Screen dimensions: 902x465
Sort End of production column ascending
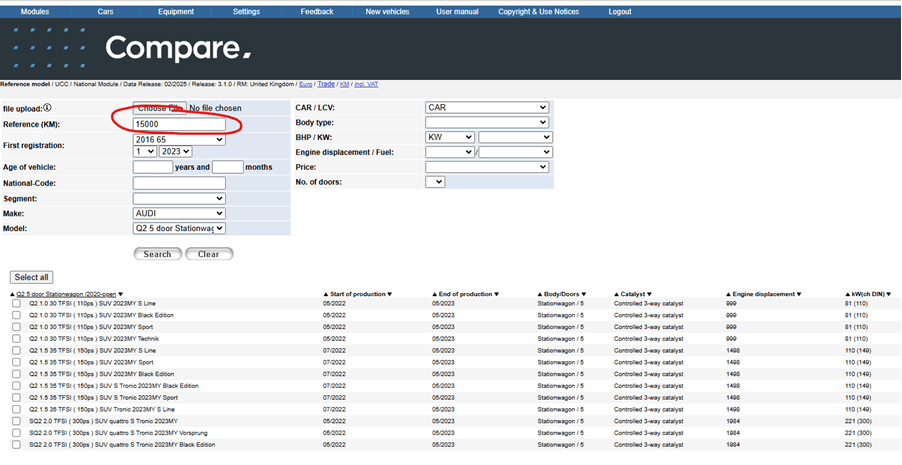[x=435, y=294]
